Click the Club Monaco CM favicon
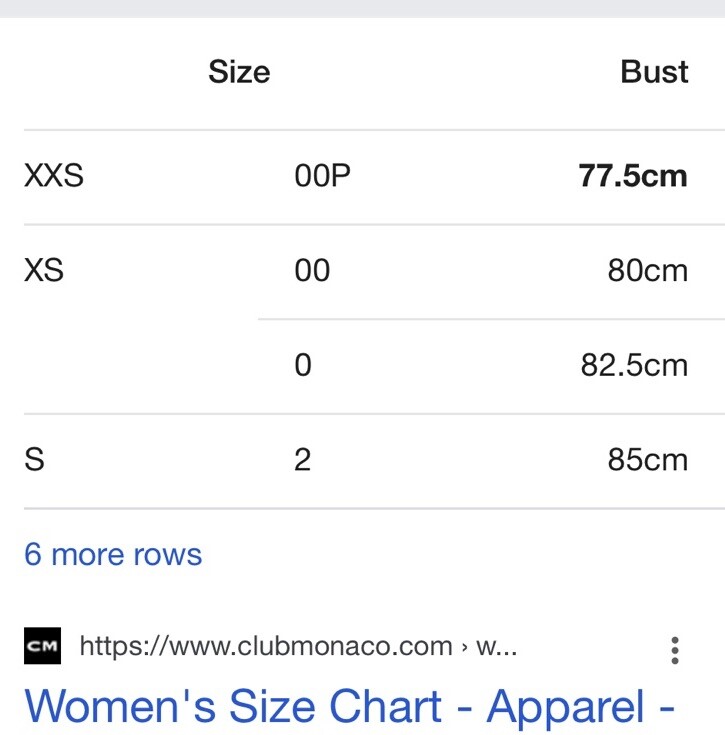This screenshot has height=735, width=725. tap(42, 645)
